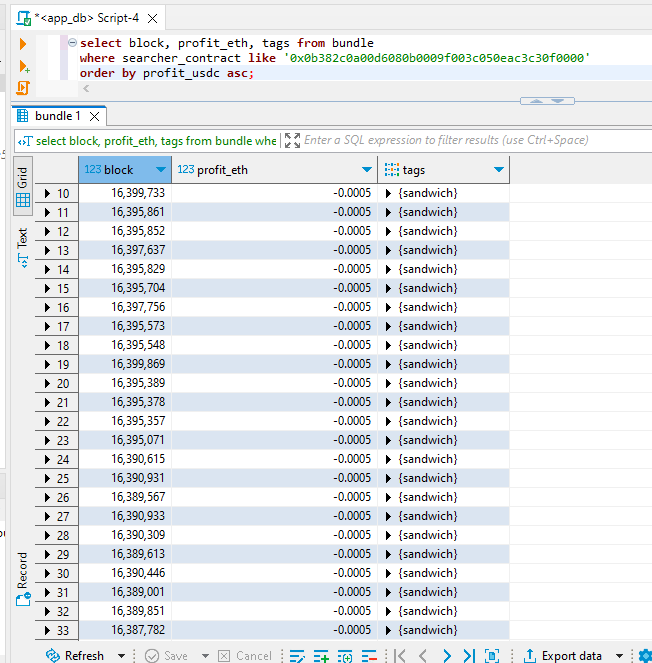Select row header 17
The width and height of the screenshot is (652, 663).
(x=57, y=326)
